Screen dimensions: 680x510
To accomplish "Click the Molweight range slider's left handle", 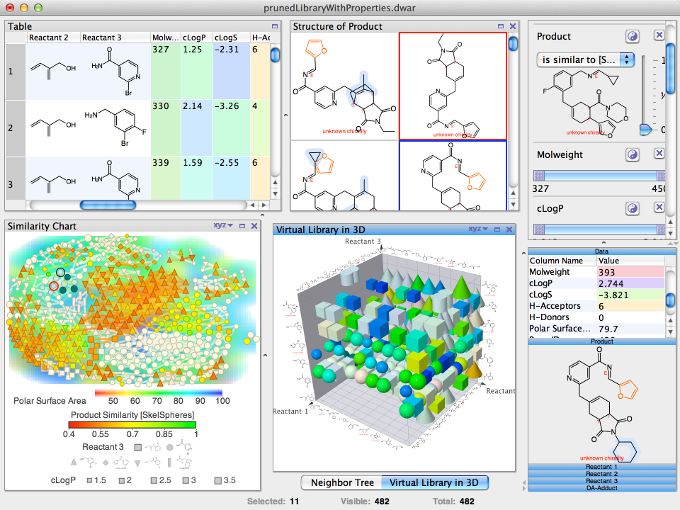I will tap(540, 175).
